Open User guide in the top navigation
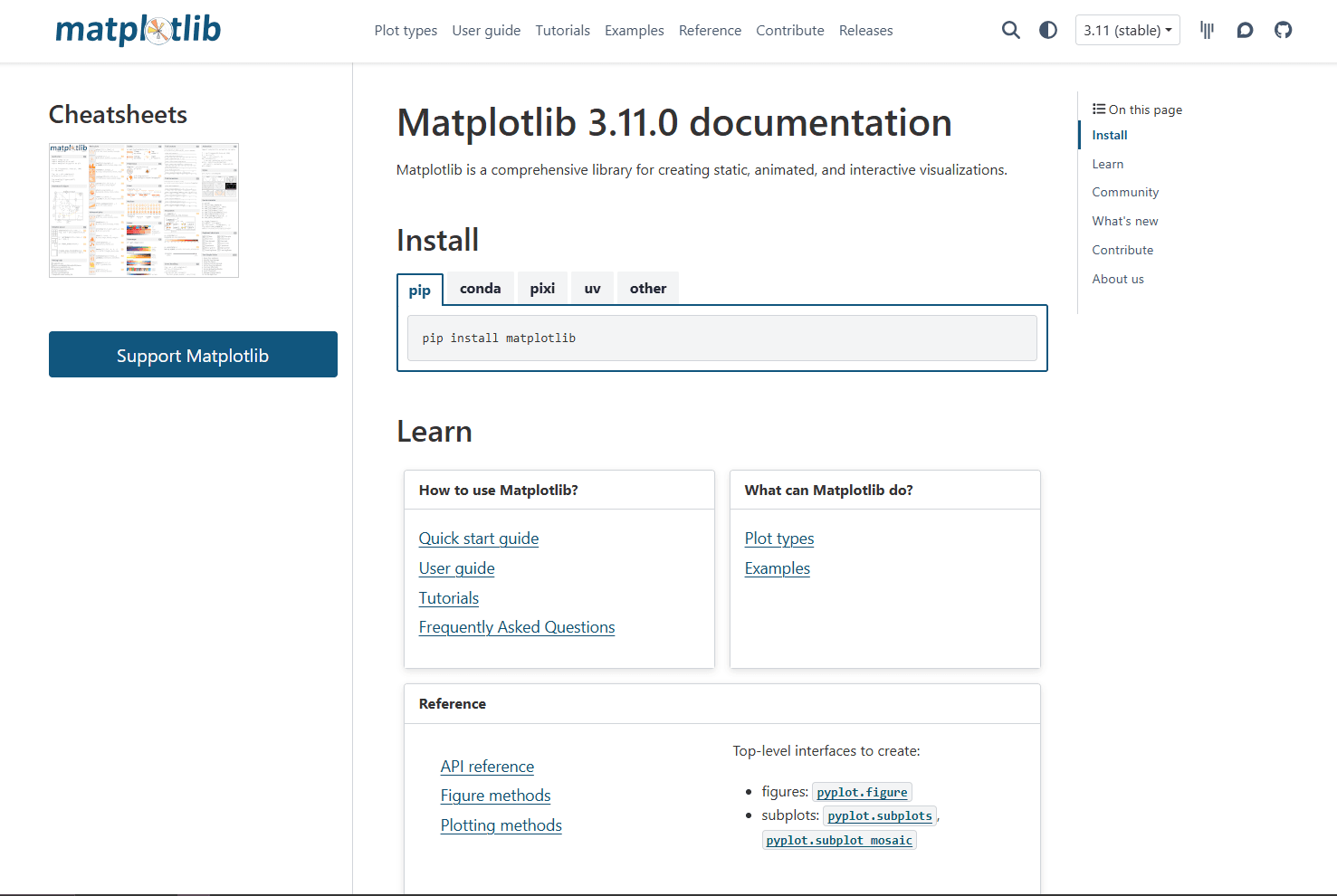The height and width of the screenshot is (896, 1337). point(486,31)
